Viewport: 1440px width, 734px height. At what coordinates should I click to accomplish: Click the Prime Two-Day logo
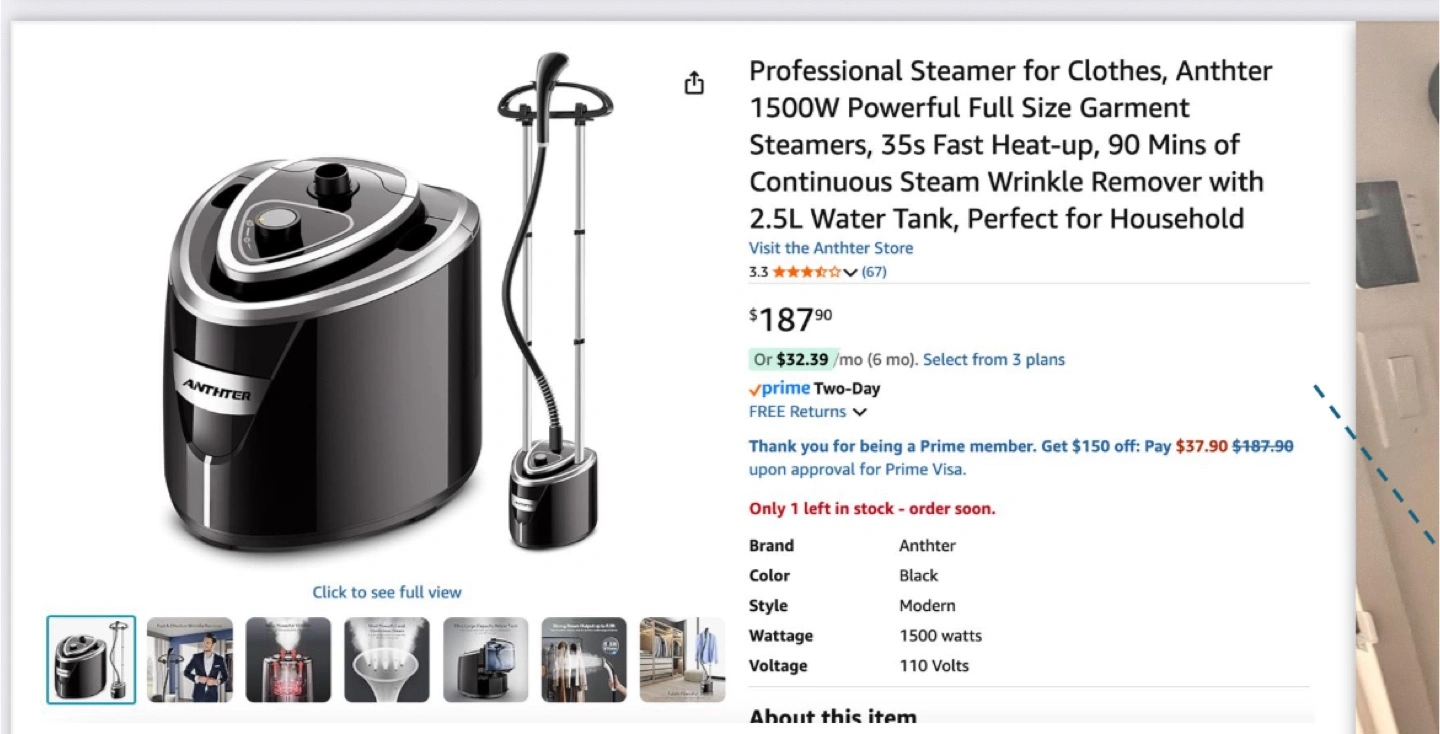coord(814,389)
